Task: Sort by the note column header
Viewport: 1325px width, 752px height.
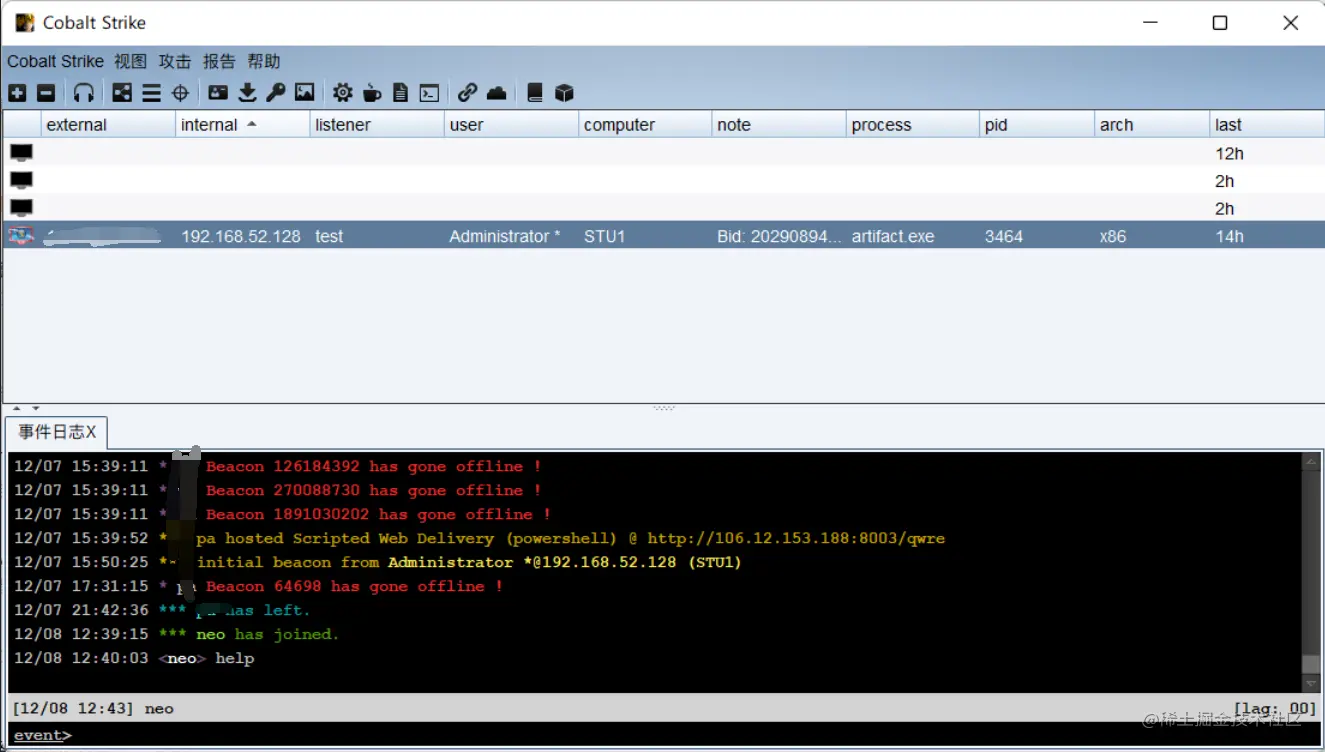Action: coord(779,125)
